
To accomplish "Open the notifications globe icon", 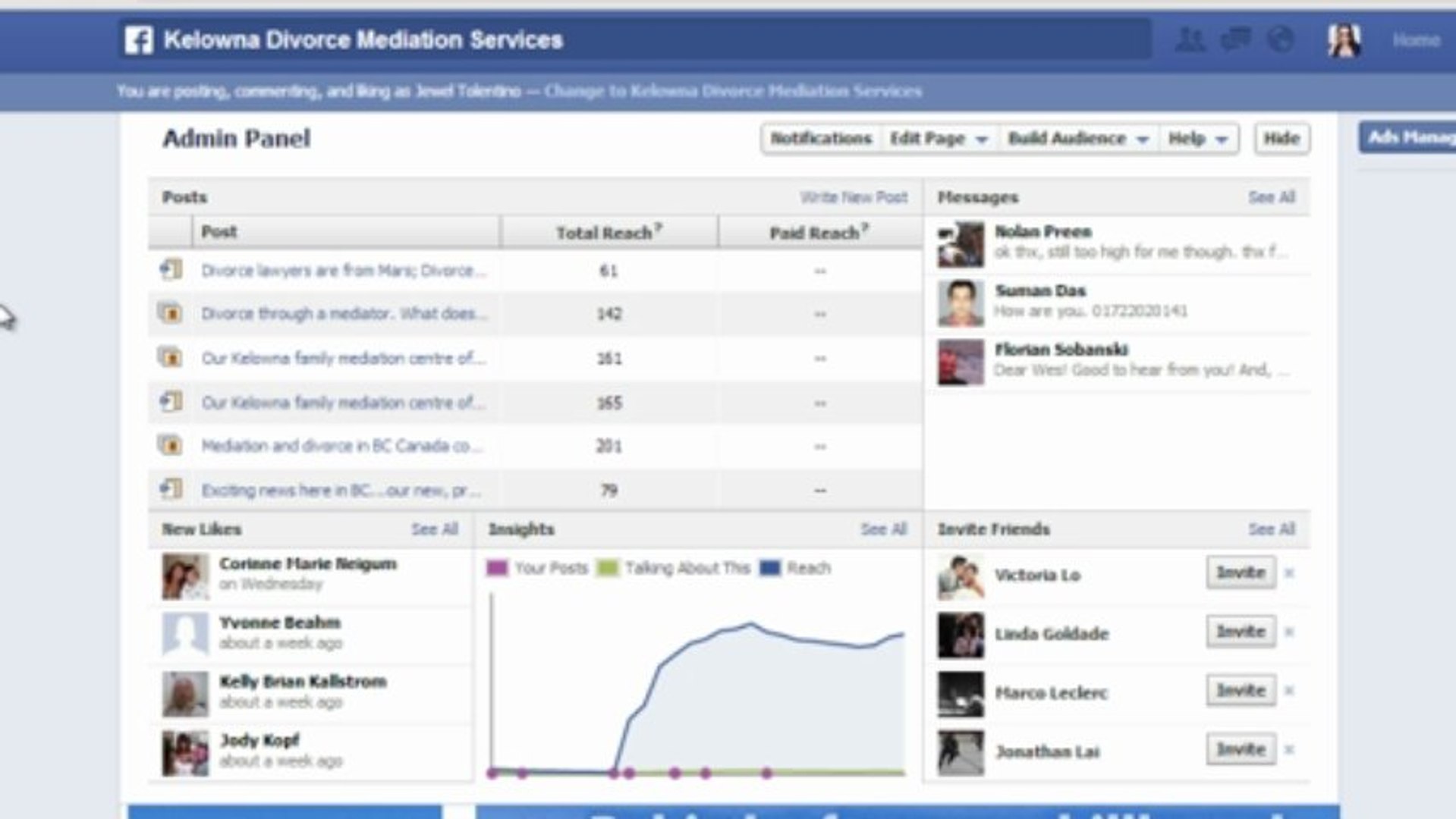I will pyautogui.click(x=1279, y=37).
